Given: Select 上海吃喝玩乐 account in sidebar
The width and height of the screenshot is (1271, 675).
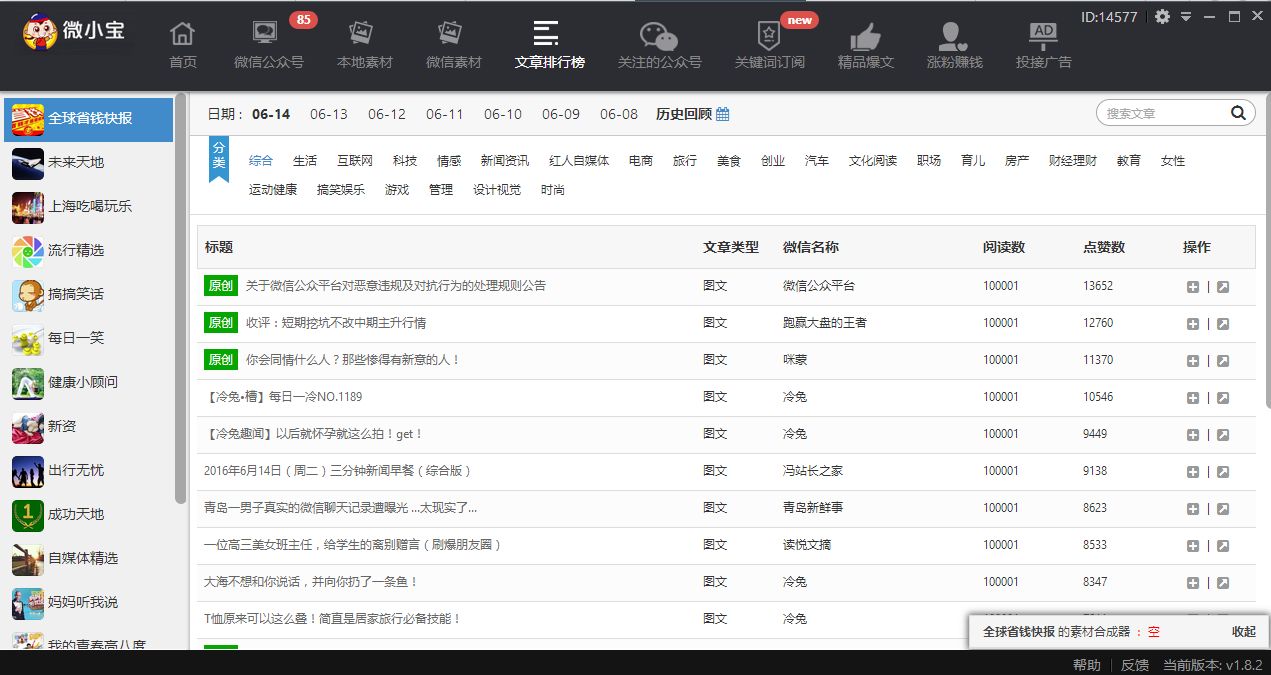Looking at the screenshot, I should click(x=88, y=206).
